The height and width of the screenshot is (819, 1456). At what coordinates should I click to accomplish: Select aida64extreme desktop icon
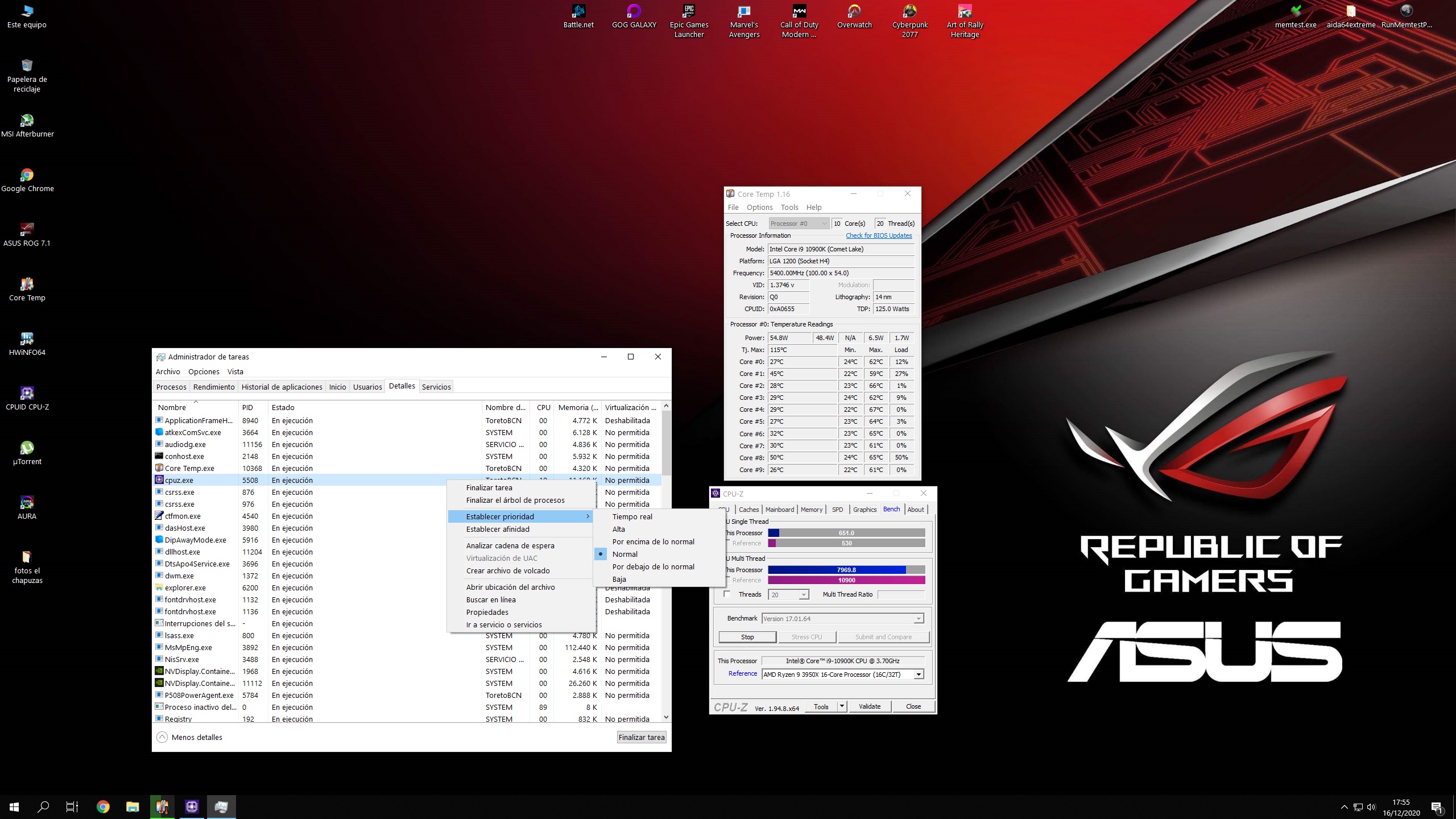point(1351,16)
